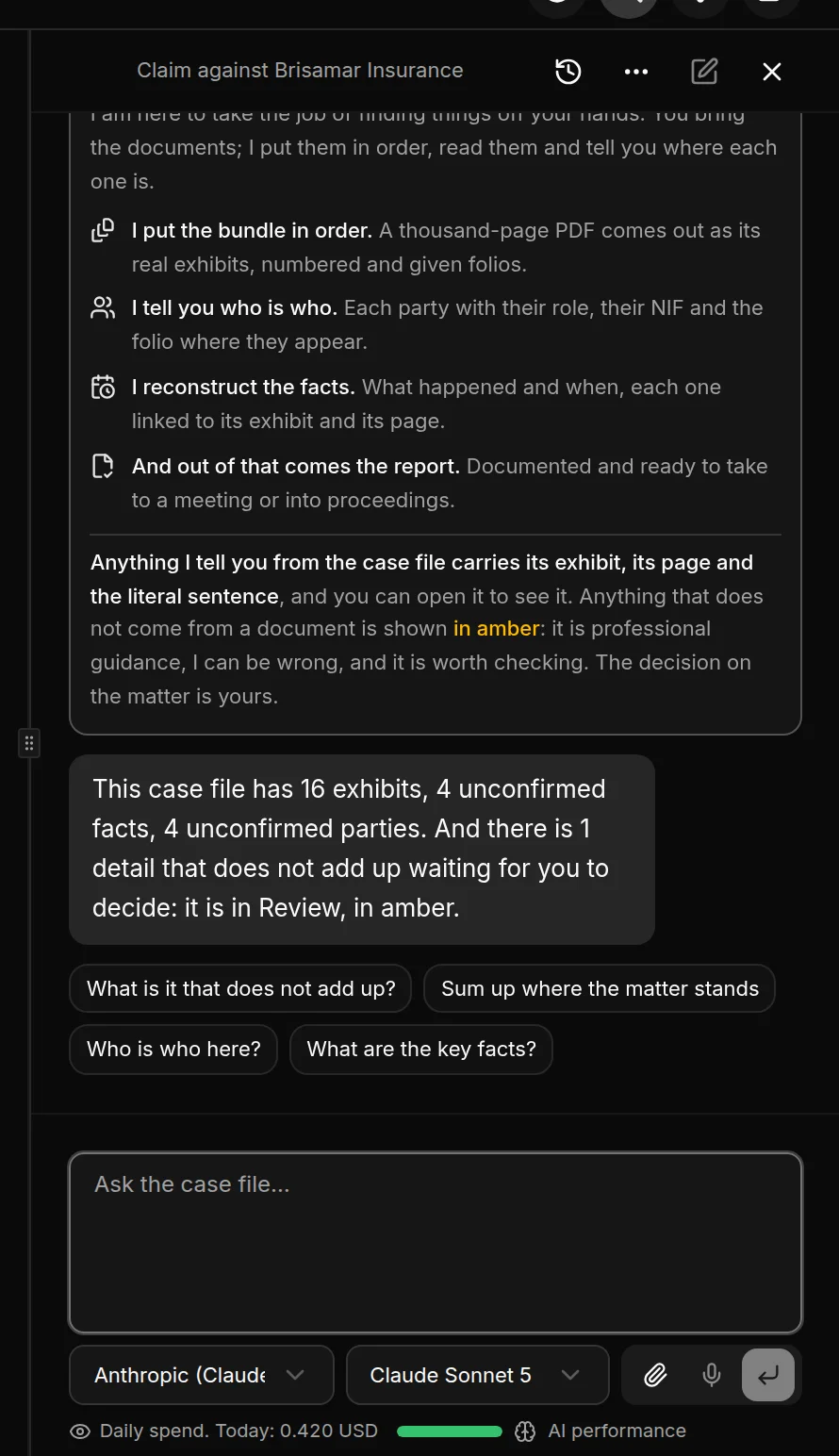The image size is (839, 1456).
Task: Grab the panel drag handle grip
Action: 29,743
